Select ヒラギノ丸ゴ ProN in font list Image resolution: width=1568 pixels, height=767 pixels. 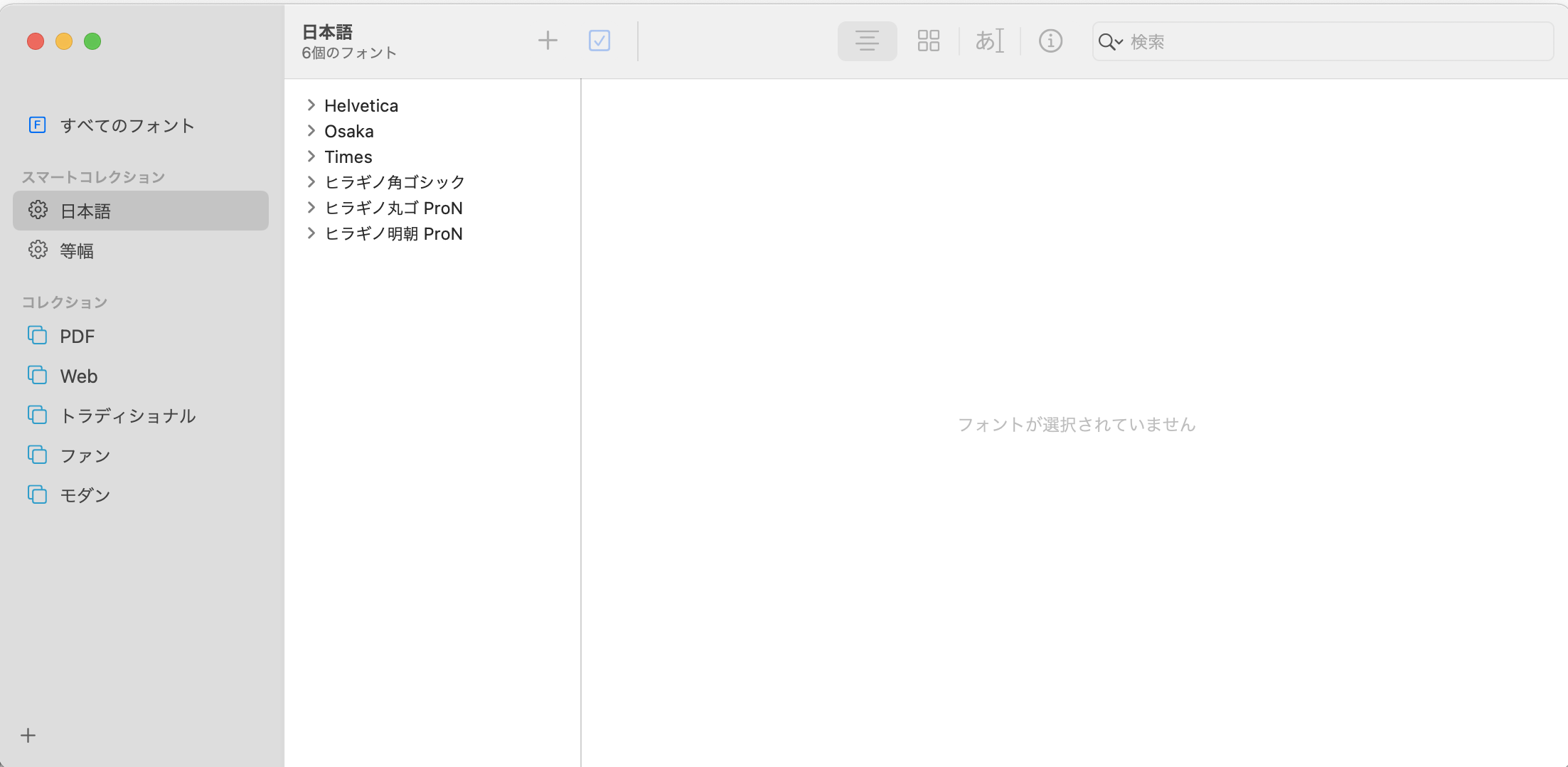coord(393,208)
